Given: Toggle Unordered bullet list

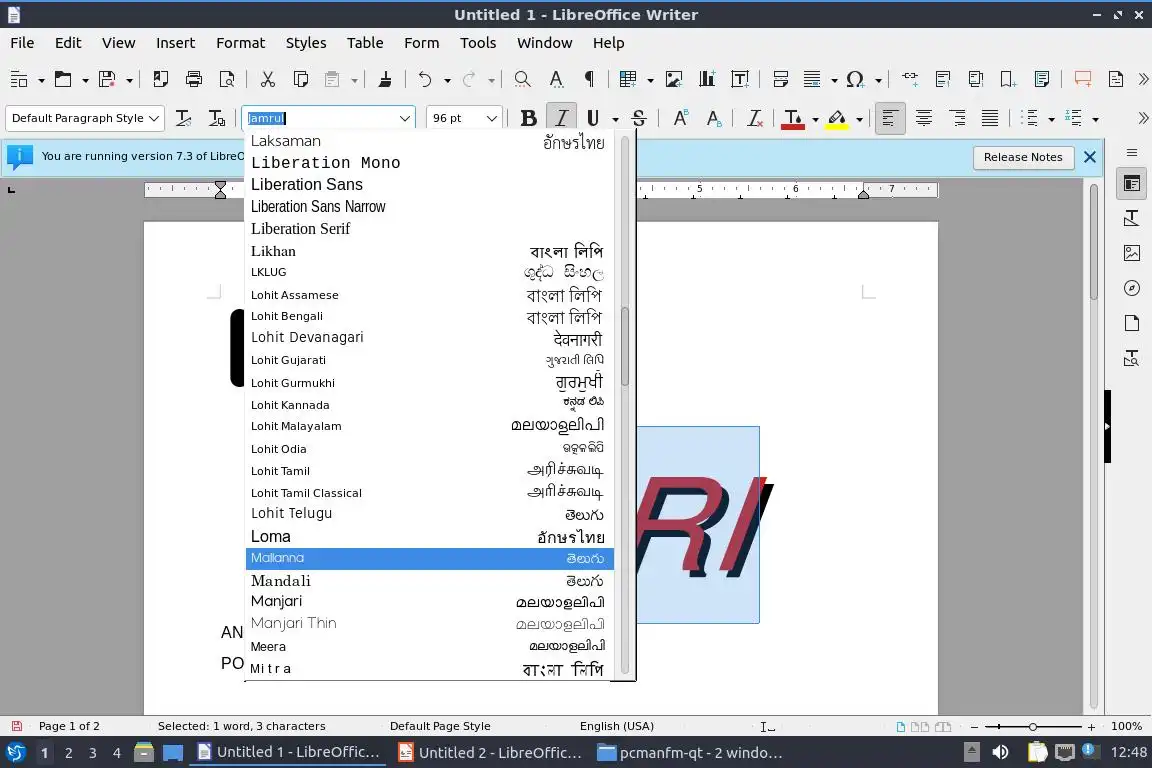Looking at the screenshot, I should point(1030,118).
